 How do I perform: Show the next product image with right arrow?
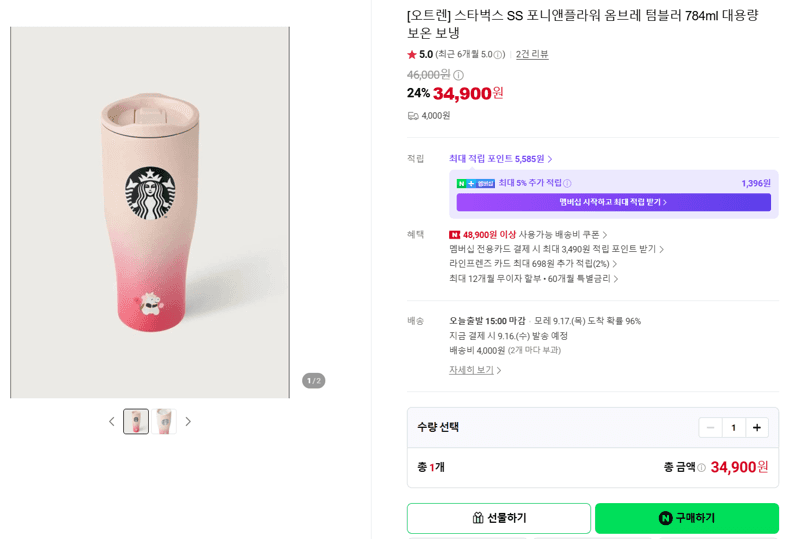pos(188,422)
